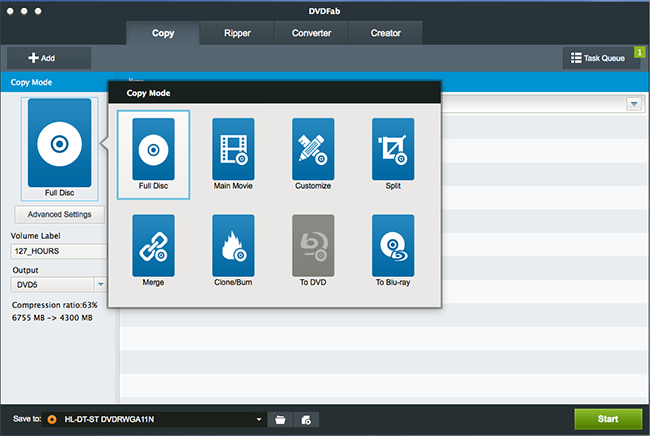Viewport: 650px width, 436px height.
Task: Click the Compression ratio:63% text
Action: point(55,305)
